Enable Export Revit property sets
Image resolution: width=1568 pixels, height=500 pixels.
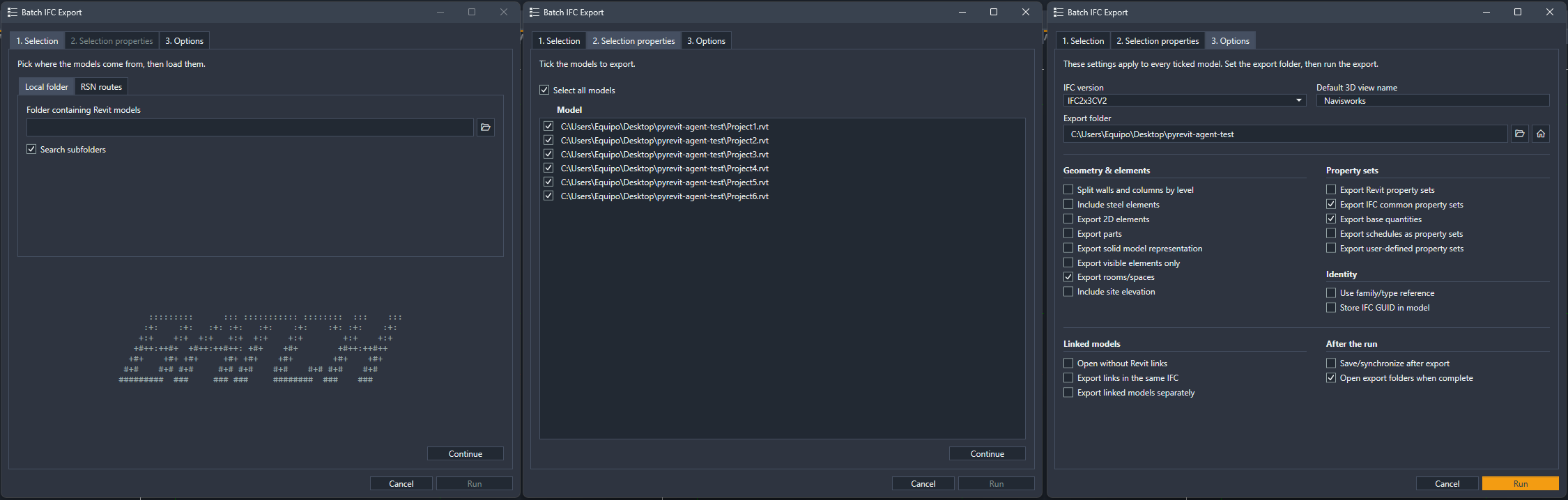click(1331, 189)
